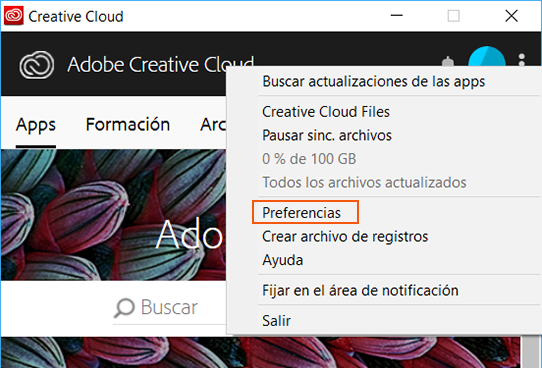
Task: Click the '0 % de 100 GB' storage text
Action: [309, 159]
